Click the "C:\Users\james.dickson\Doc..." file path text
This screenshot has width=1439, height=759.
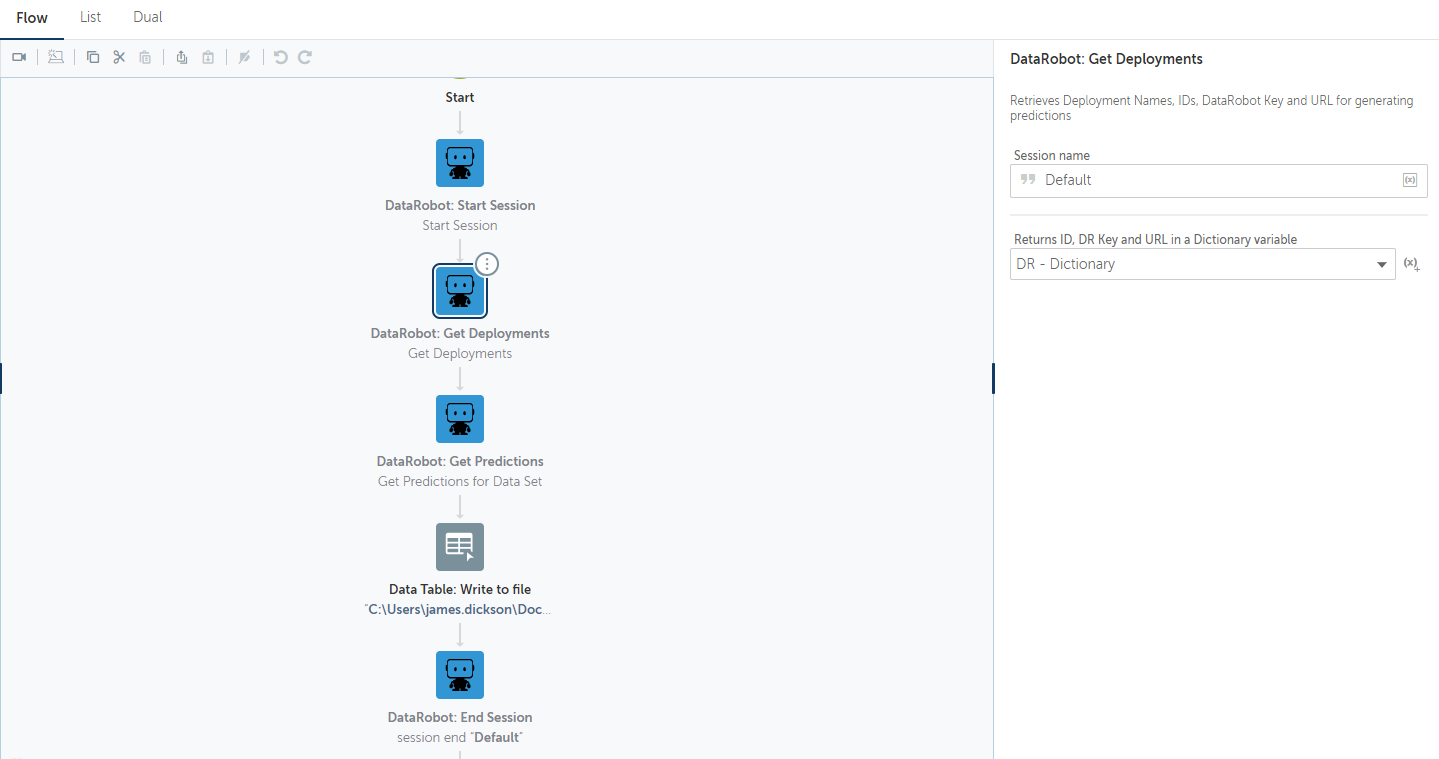coord(460,610)
